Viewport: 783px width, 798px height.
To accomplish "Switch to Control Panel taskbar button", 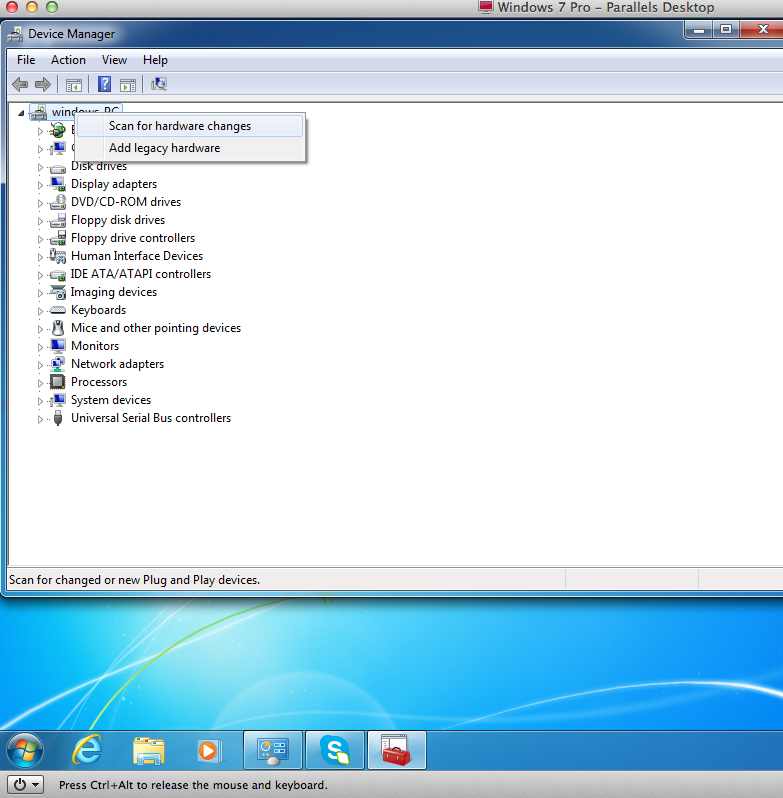I will 273,750.
